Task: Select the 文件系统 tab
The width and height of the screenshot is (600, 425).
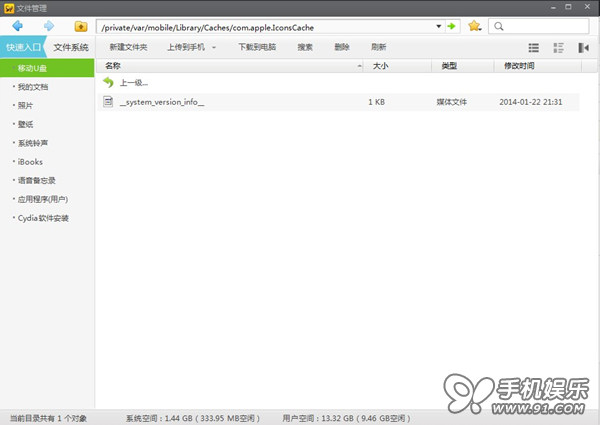Action: click(x=71, y=47)
